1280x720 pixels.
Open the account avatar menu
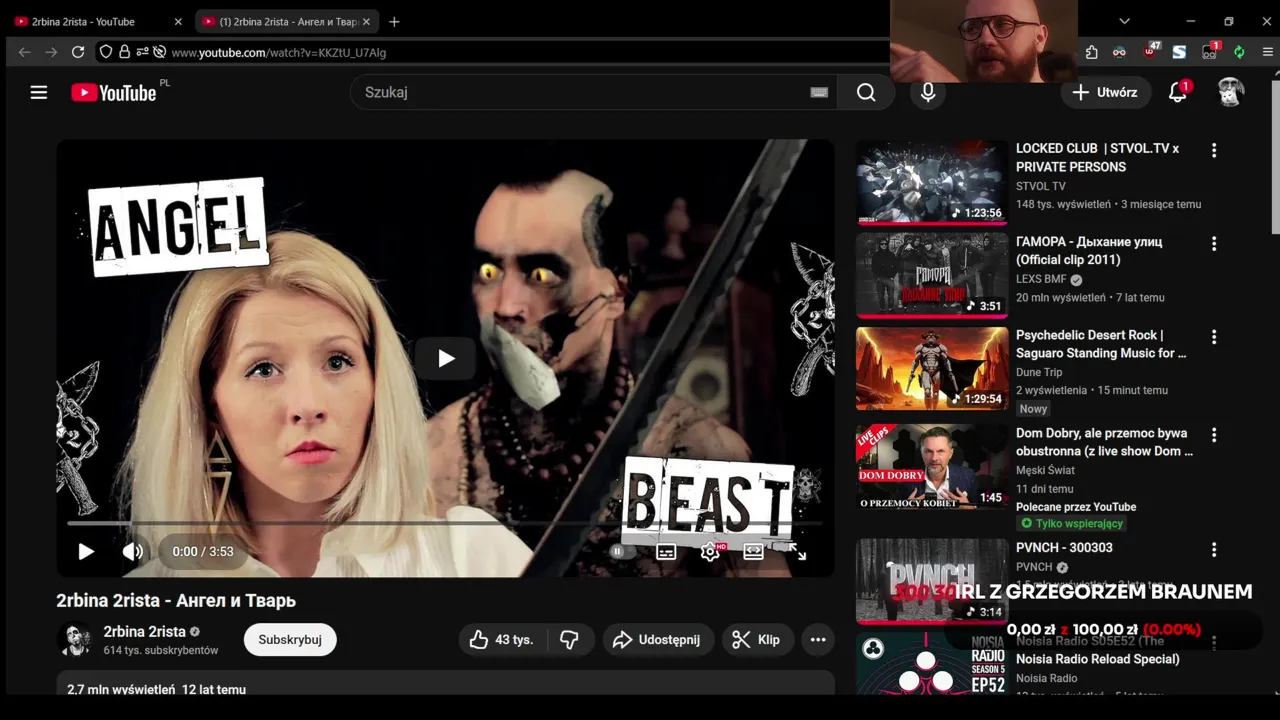[x=1231, y=92]
